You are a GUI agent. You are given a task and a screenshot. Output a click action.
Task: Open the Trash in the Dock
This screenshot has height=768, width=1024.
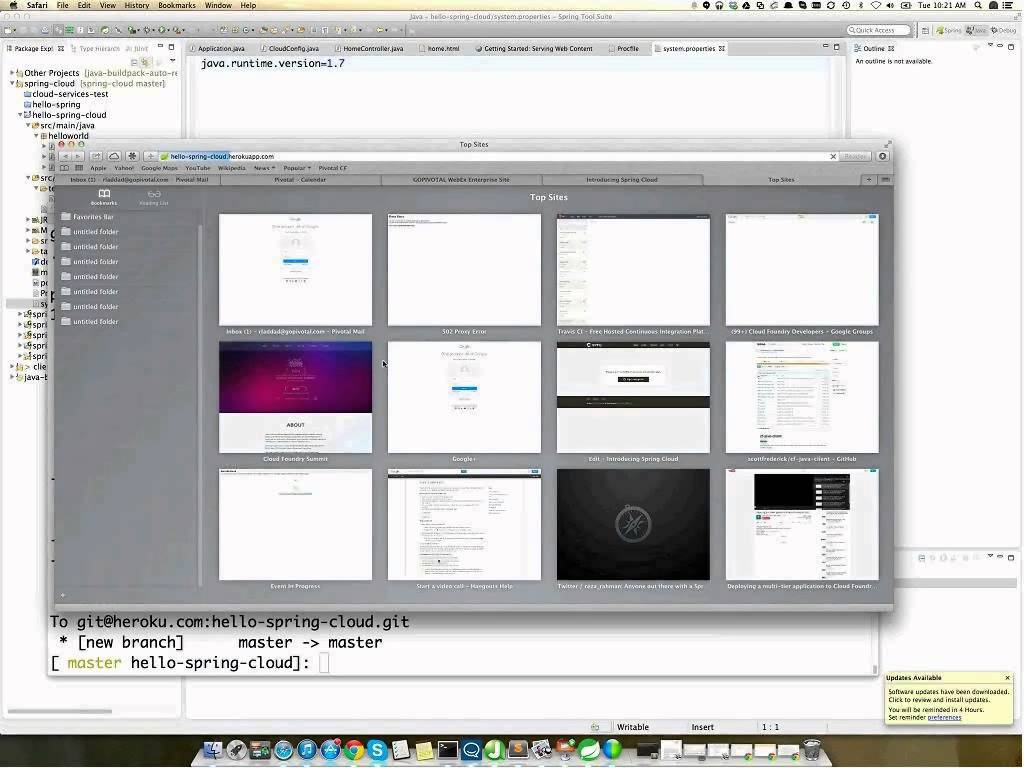(812, 750)
